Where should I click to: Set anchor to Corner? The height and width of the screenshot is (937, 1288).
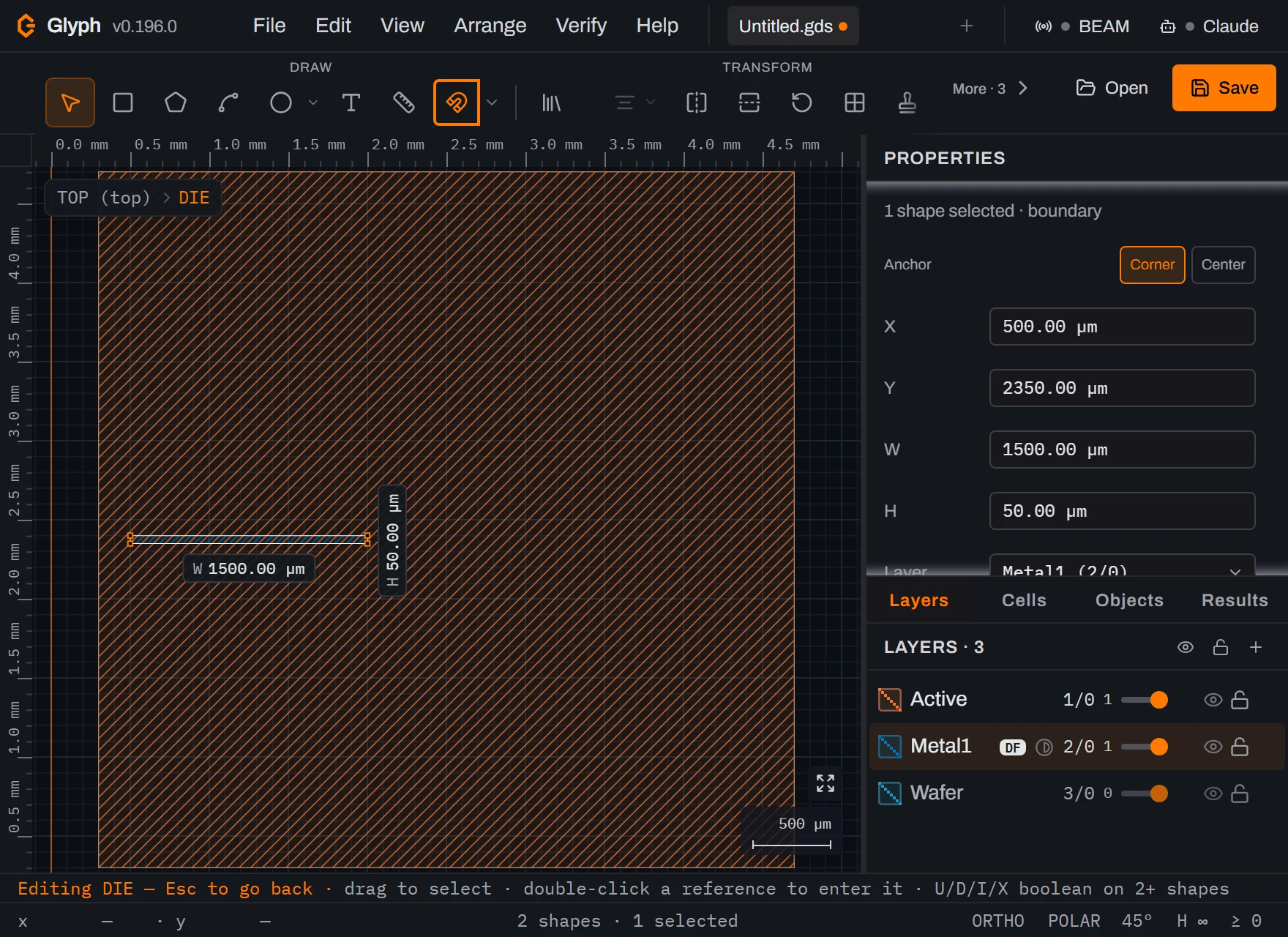[x=1152, y=265]
